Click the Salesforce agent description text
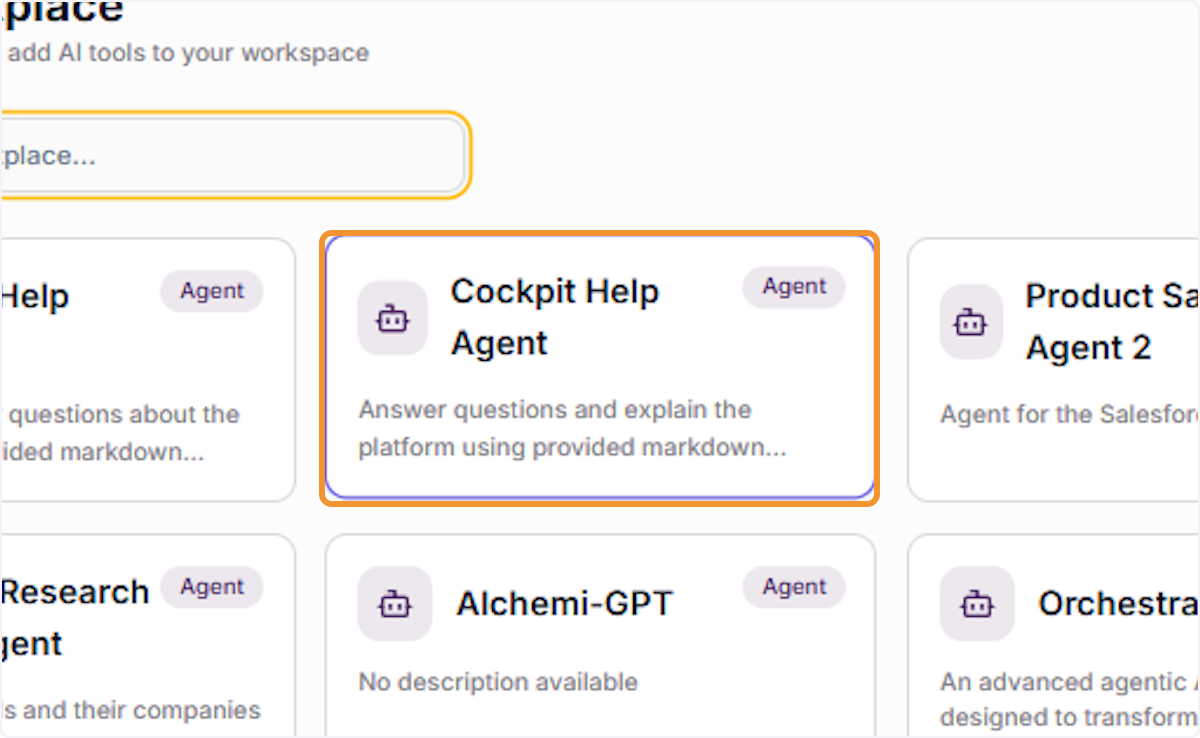Screen dimensions: 1200x738 coord(1069,414)
